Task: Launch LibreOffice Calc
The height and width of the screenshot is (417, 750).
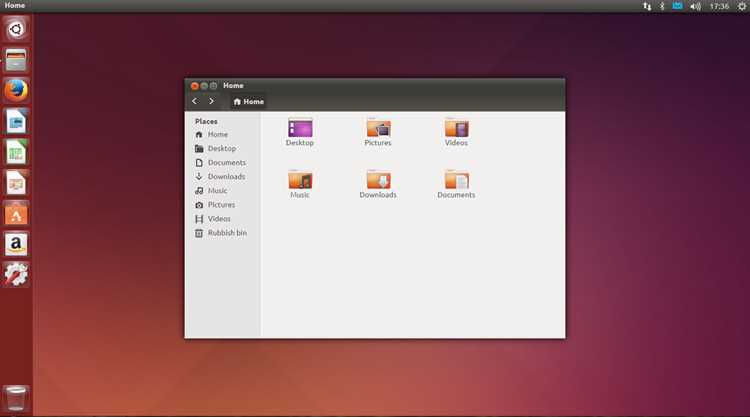Action: coord(16,152)
